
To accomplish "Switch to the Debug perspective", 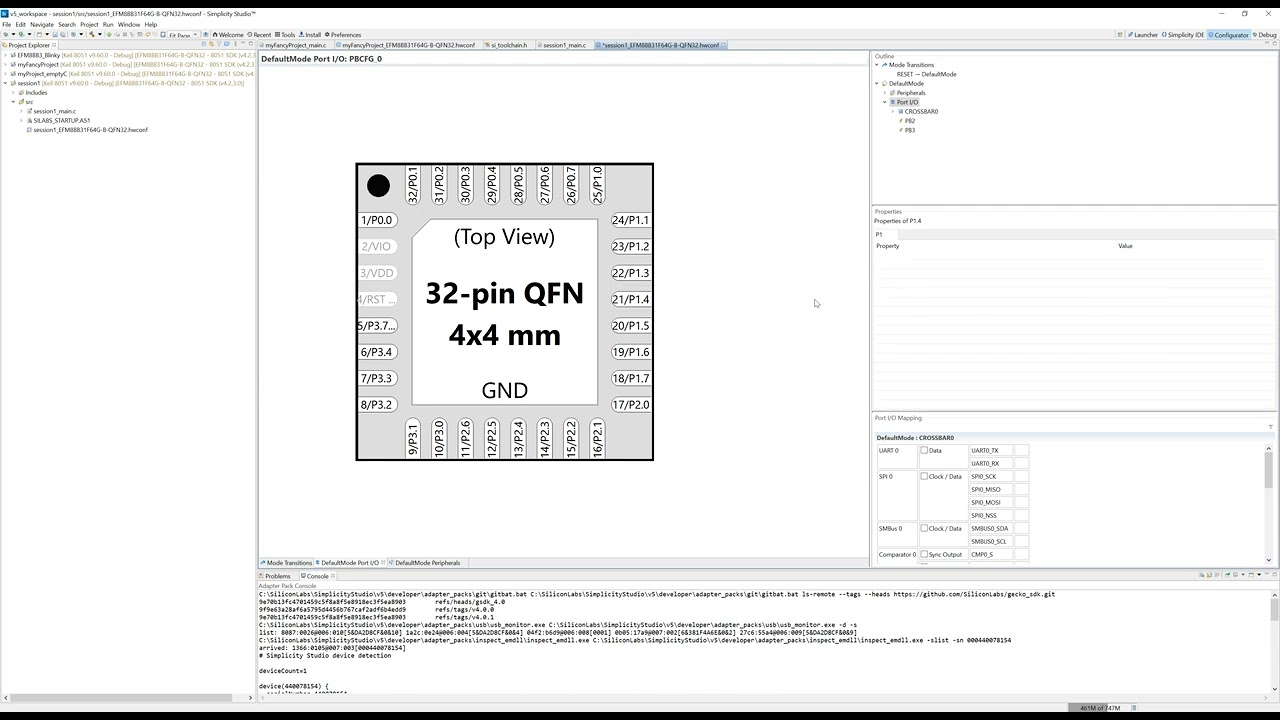I will tap(1264, 35).
